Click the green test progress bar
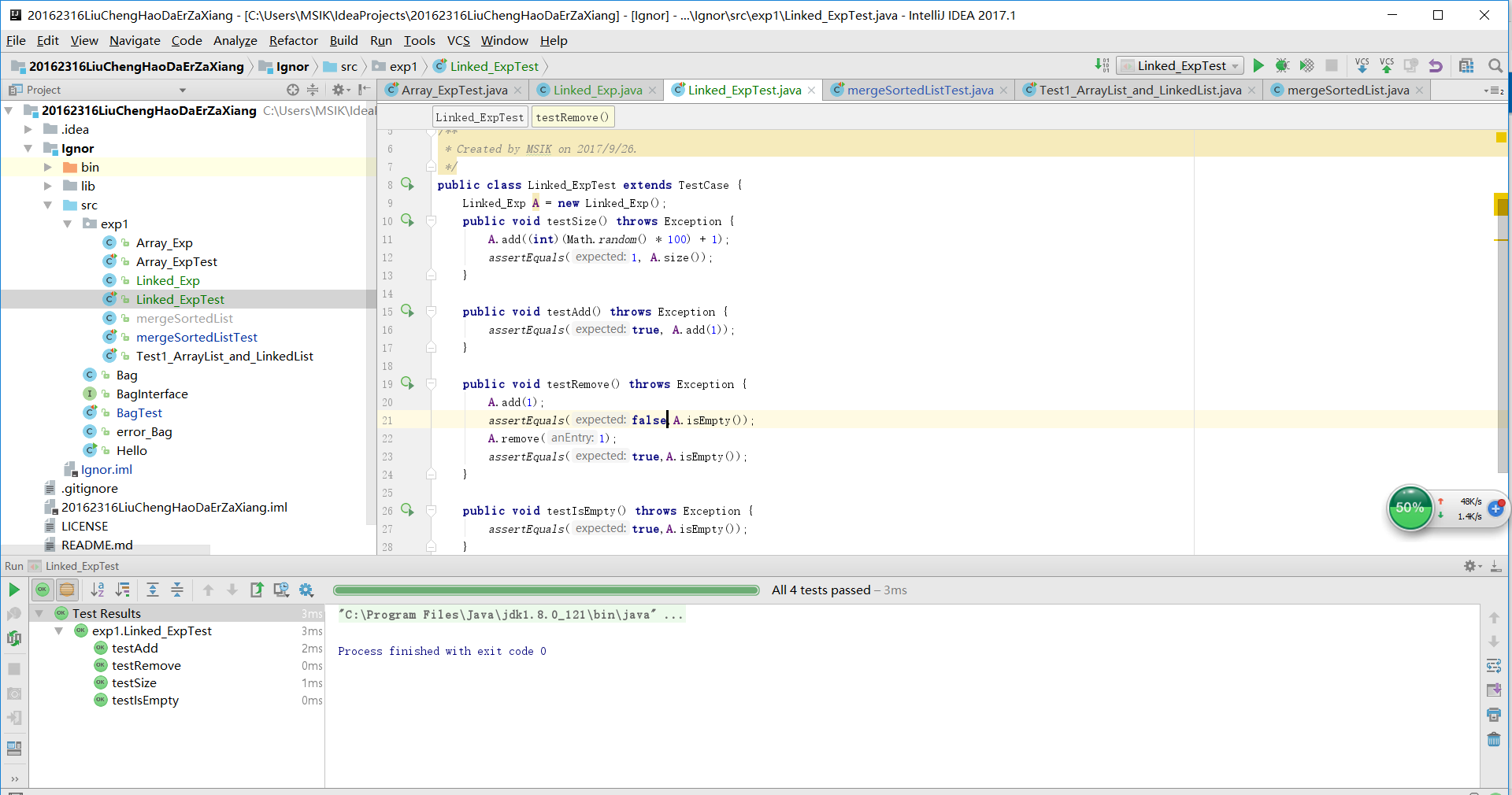This screenshot has height=795, width=1512. [546, 590]
